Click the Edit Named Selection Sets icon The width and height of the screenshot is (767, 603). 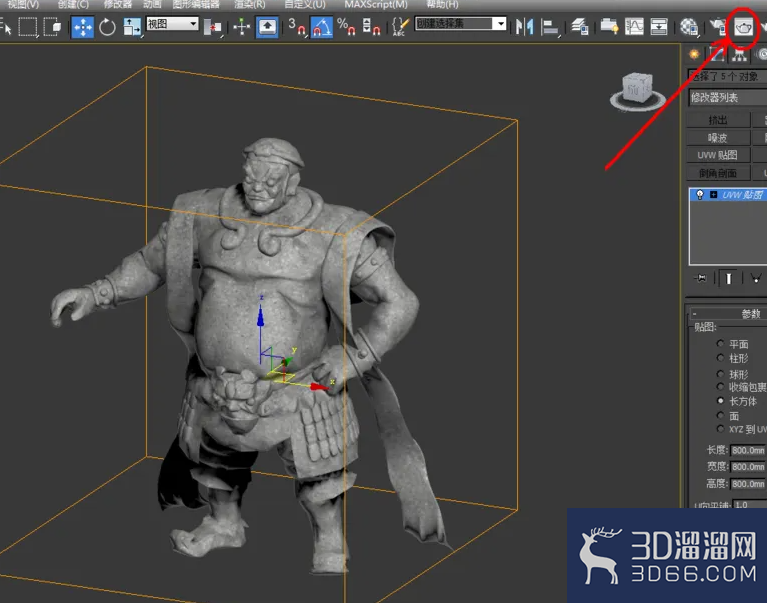click(x=401, y=27)
